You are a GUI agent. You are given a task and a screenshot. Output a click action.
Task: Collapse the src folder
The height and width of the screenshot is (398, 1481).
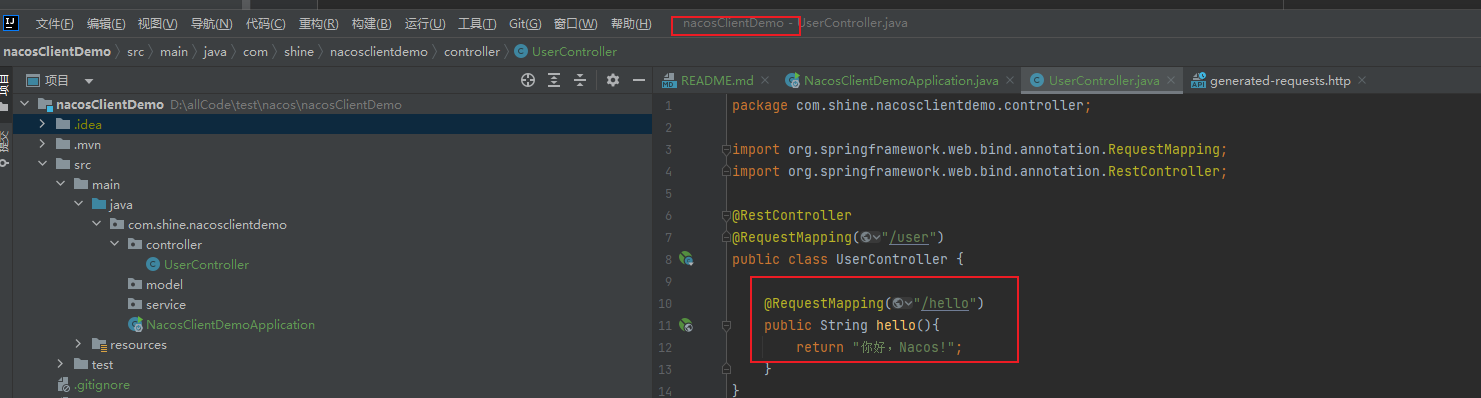[43, 164]
